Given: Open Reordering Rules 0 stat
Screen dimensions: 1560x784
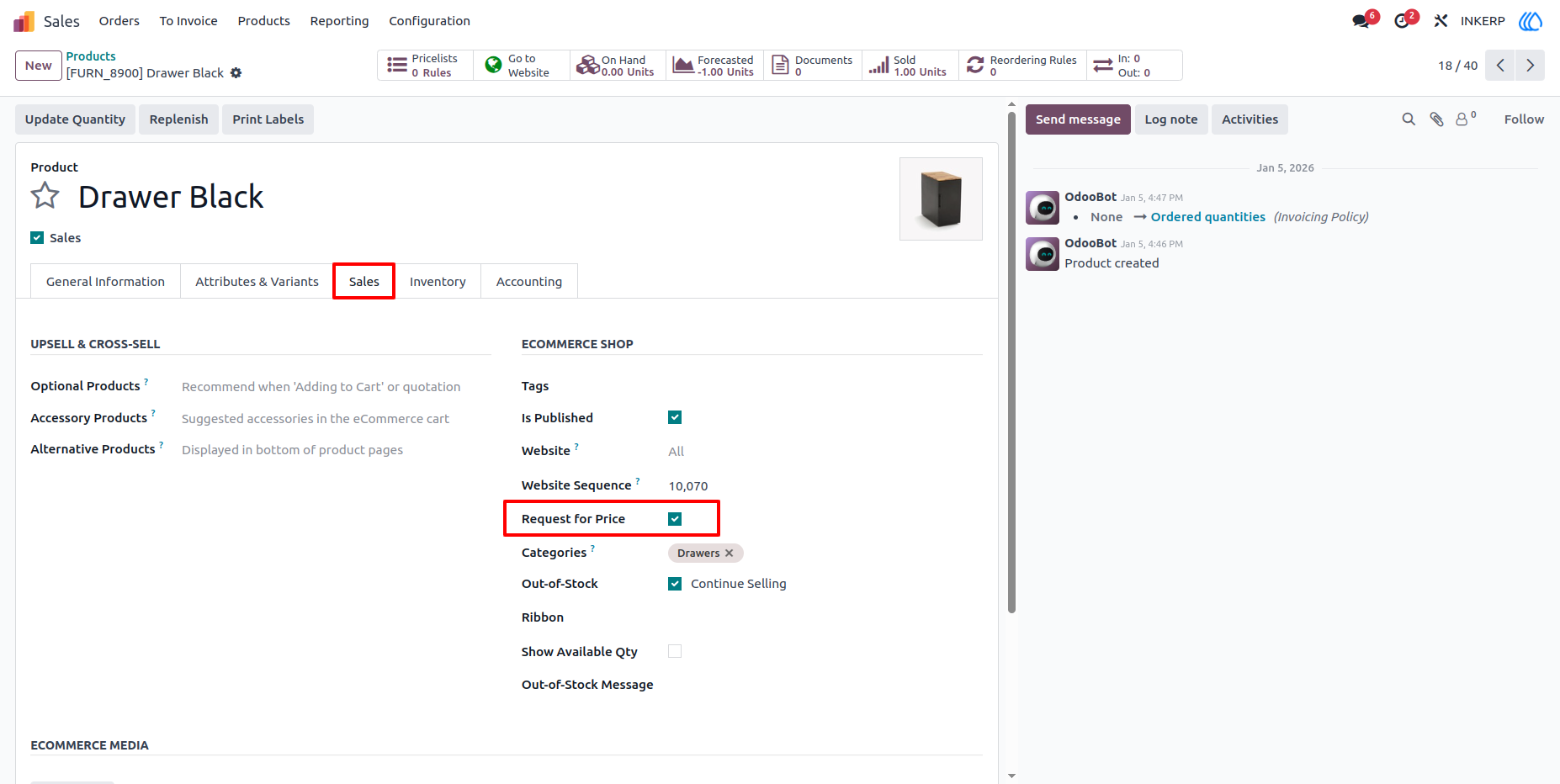Looking at the screenshot, I should pos(1023,66).
